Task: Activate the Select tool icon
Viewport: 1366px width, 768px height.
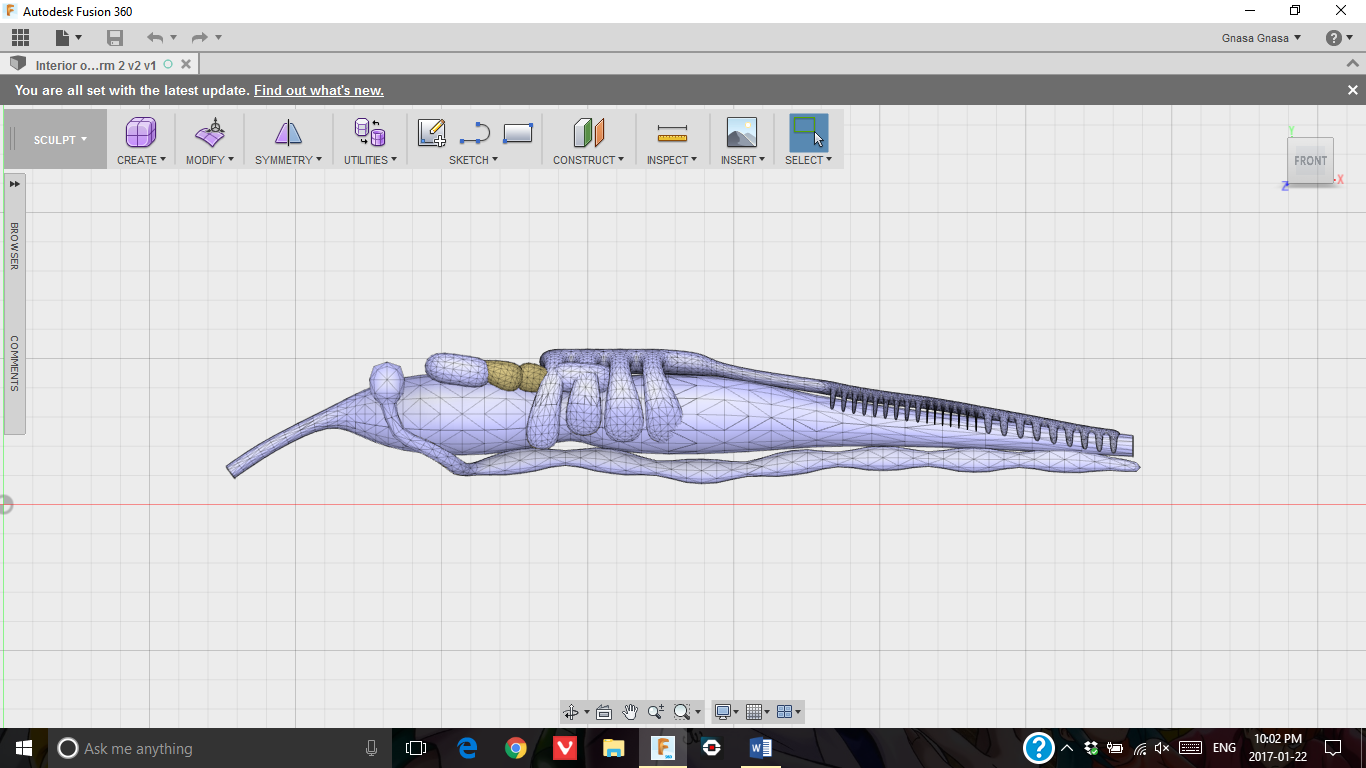Action: click(809, 133)
